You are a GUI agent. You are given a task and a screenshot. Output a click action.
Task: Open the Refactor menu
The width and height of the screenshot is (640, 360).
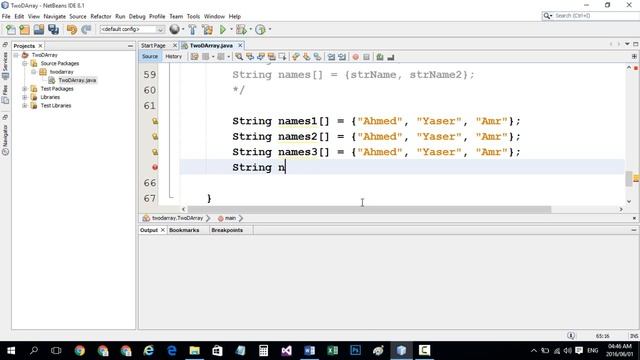(100, 16)
